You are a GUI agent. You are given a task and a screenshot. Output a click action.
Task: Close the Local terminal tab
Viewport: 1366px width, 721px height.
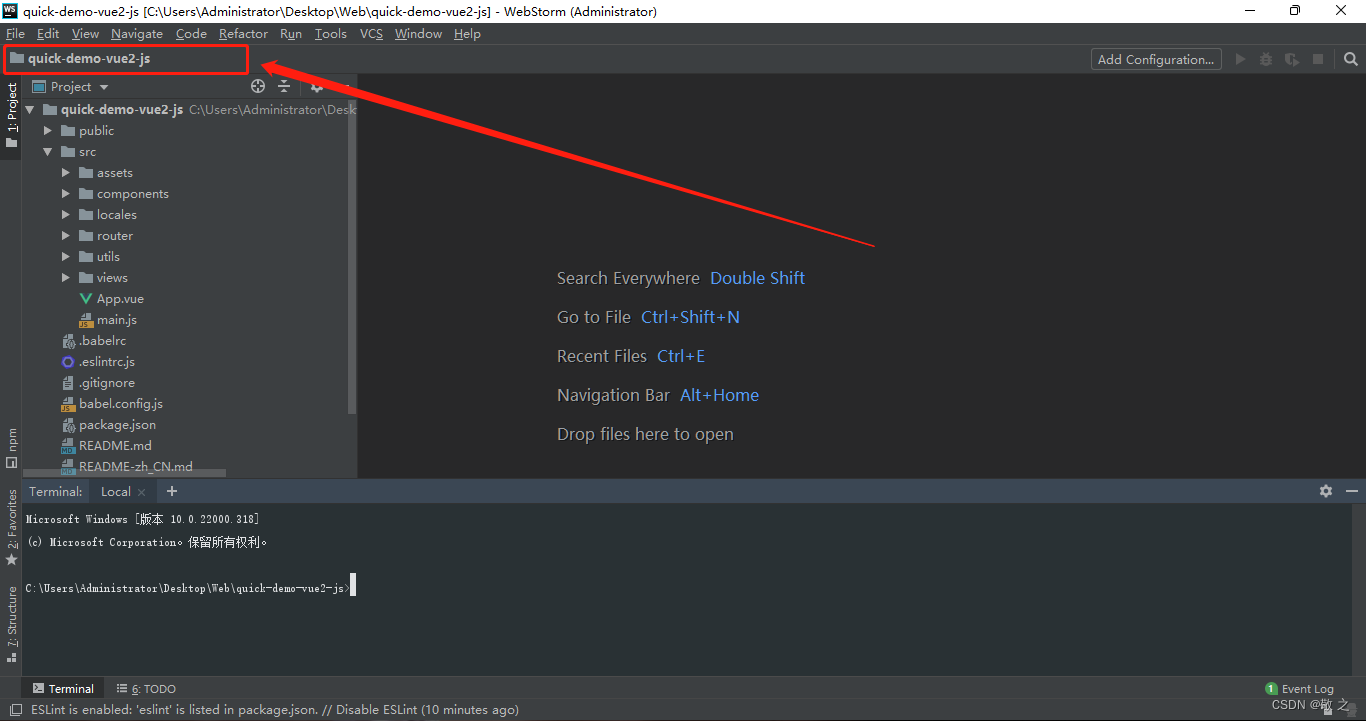(x=142, y=492)
